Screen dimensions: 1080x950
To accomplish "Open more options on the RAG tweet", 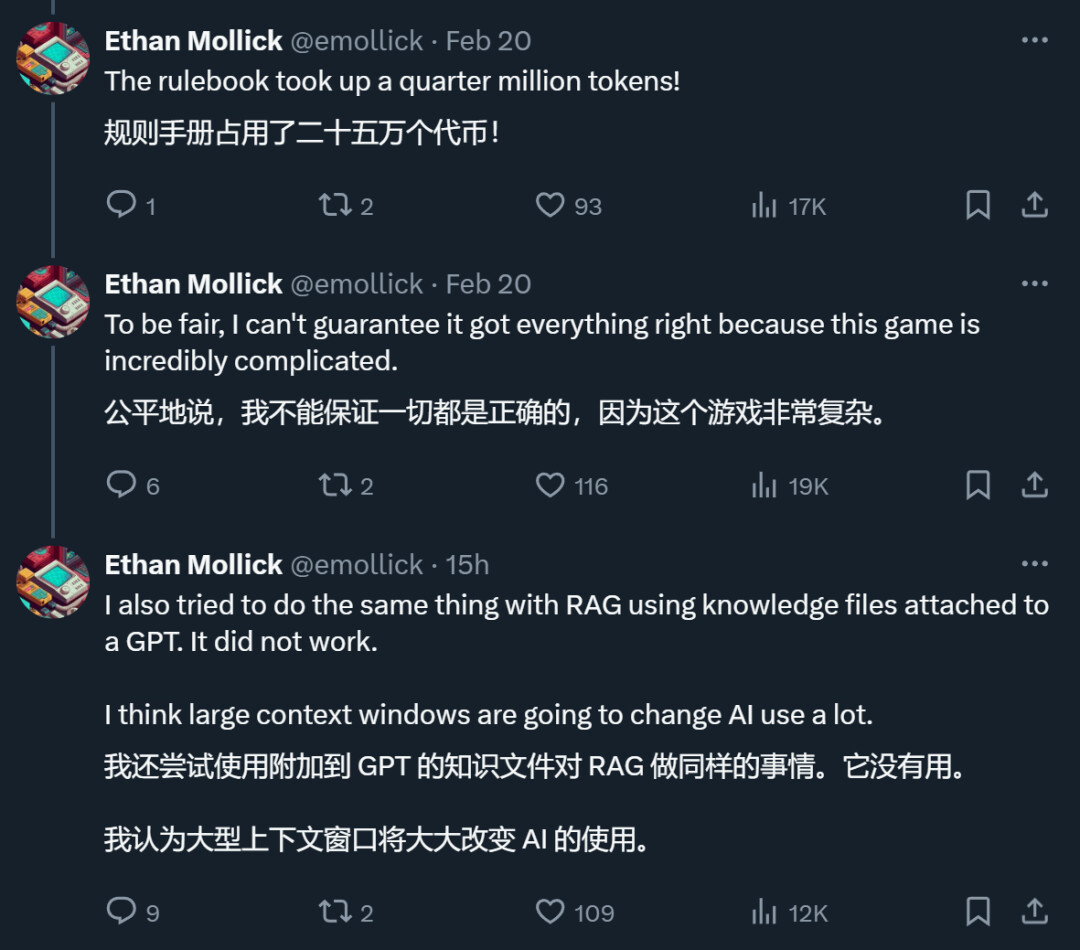I will [x=1034, y=564].
